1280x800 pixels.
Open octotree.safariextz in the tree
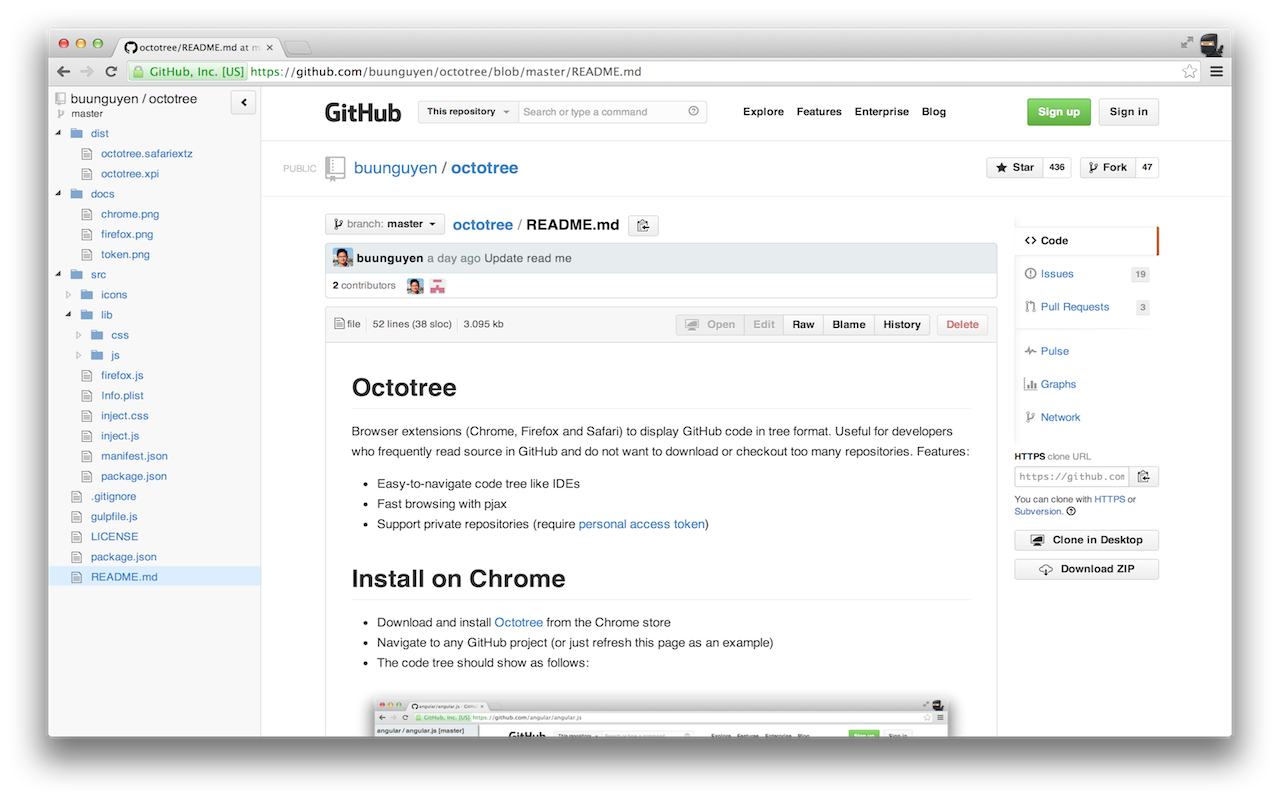[147, 154]
